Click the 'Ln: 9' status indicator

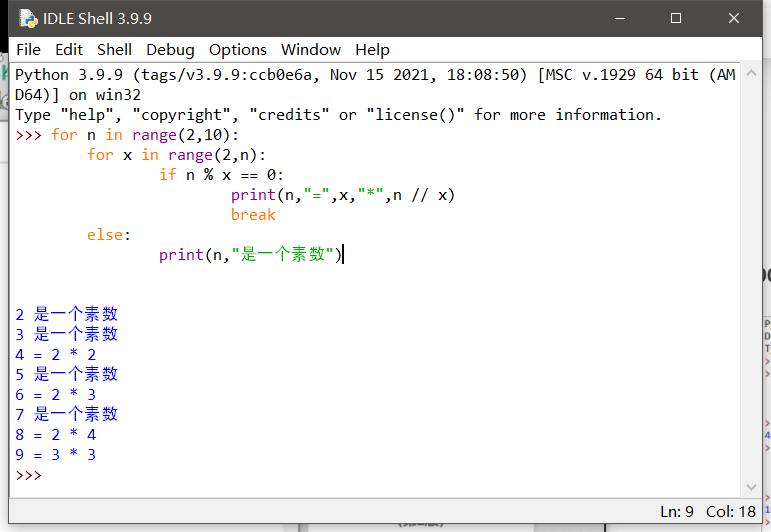tap(677, 512)
